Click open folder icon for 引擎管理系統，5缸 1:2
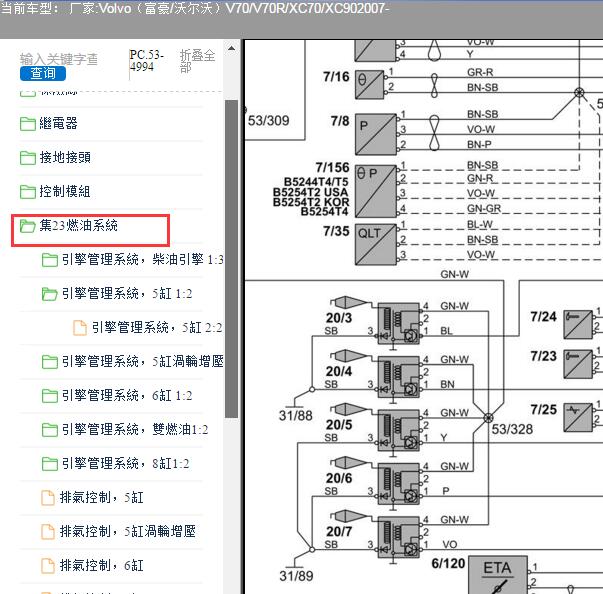The width and height of the screenshot is (603, 594). (50, 294)
